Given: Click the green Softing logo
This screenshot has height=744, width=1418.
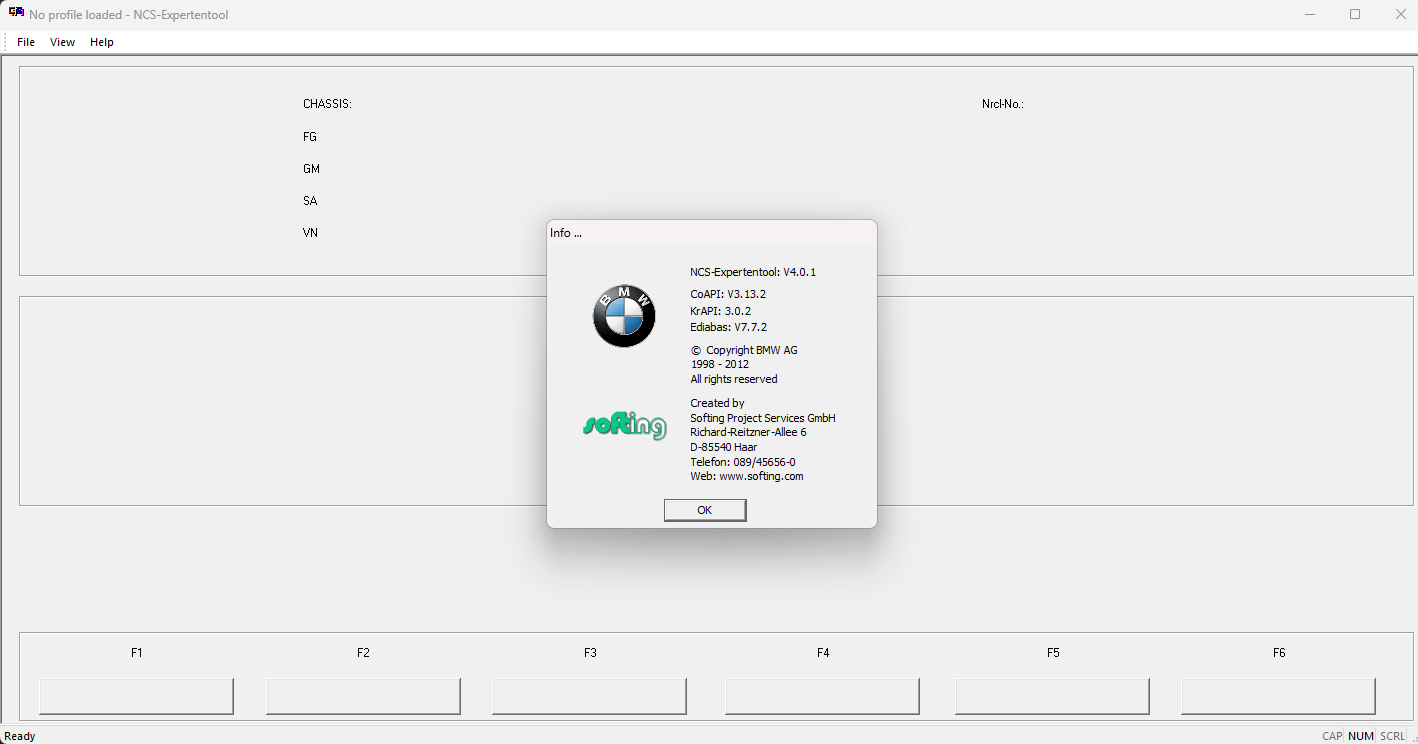Looking at the screenshot, I should point(624,424).
